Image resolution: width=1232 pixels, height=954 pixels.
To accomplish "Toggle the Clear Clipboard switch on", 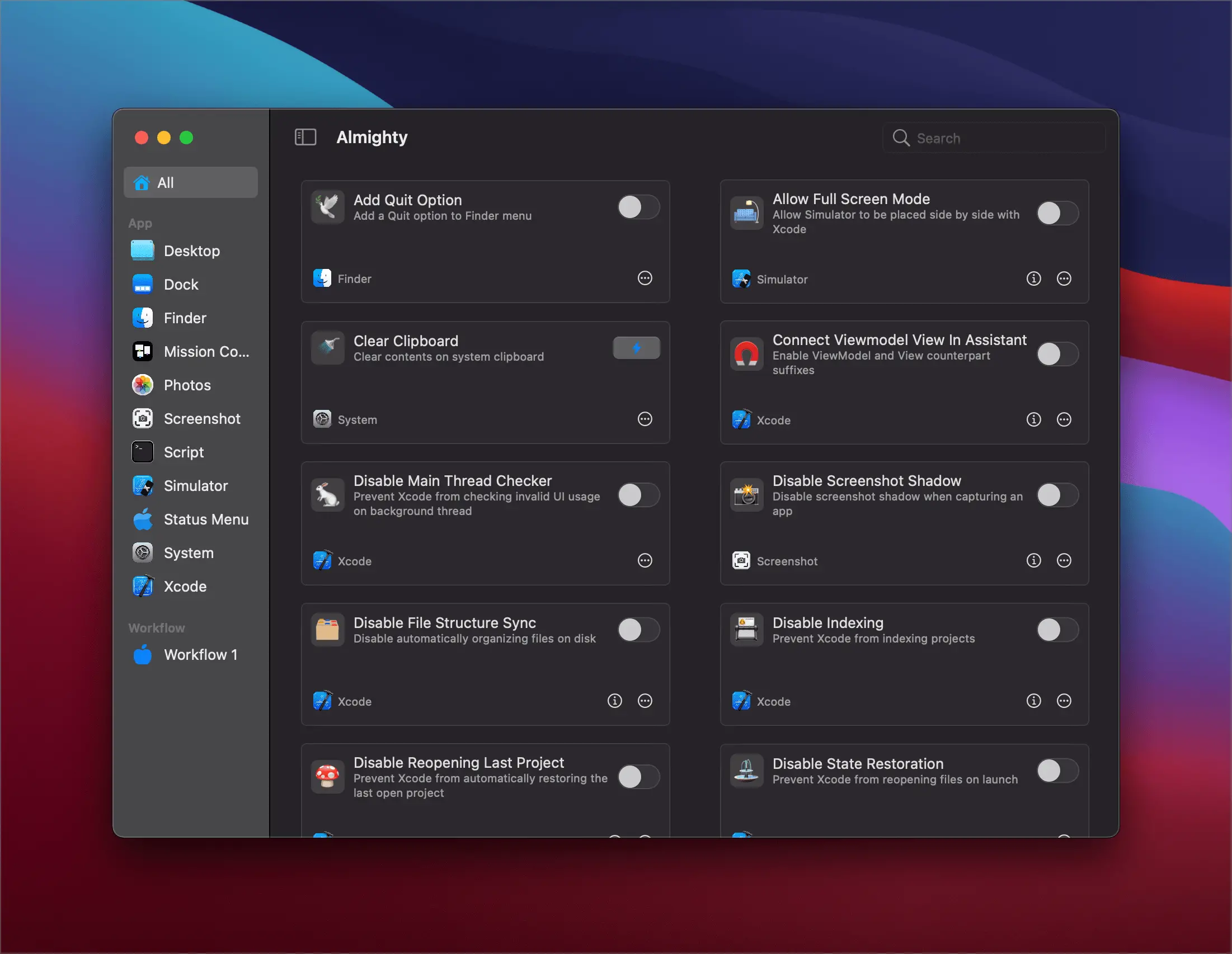I will [637, 347].
